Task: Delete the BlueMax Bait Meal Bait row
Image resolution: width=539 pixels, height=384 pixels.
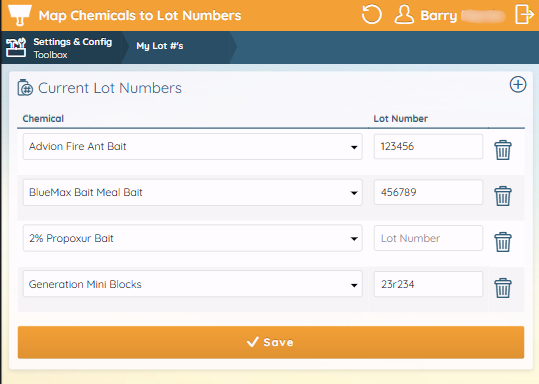Action: [503, 196]
